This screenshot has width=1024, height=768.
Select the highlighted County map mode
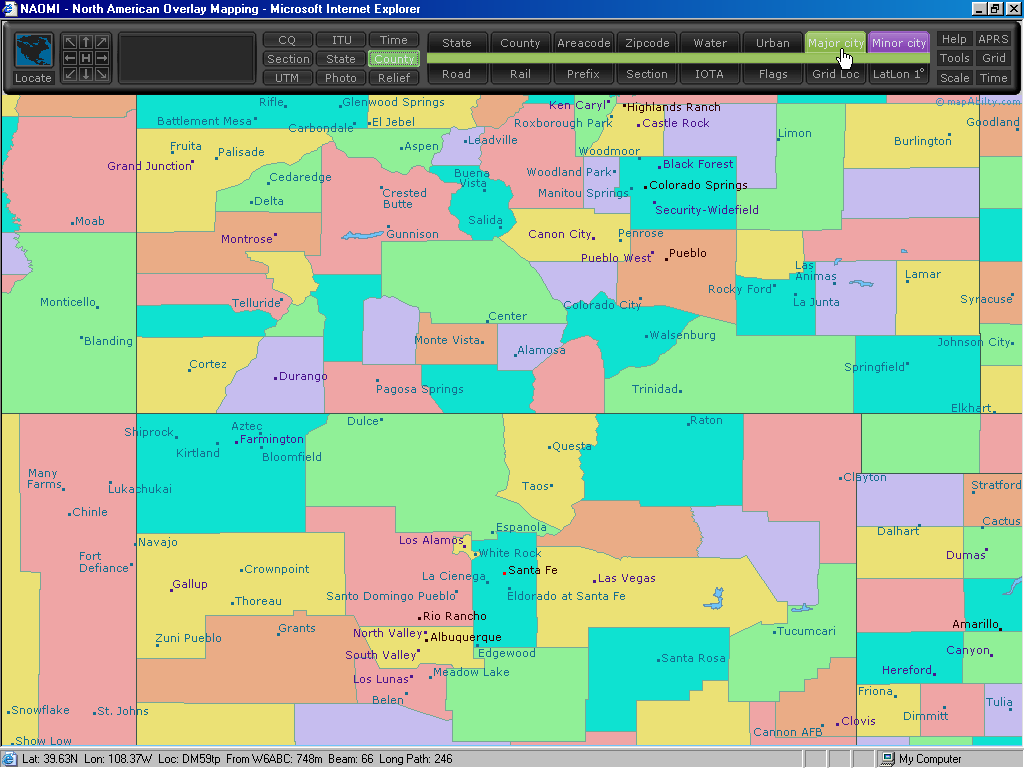[394, 59]
